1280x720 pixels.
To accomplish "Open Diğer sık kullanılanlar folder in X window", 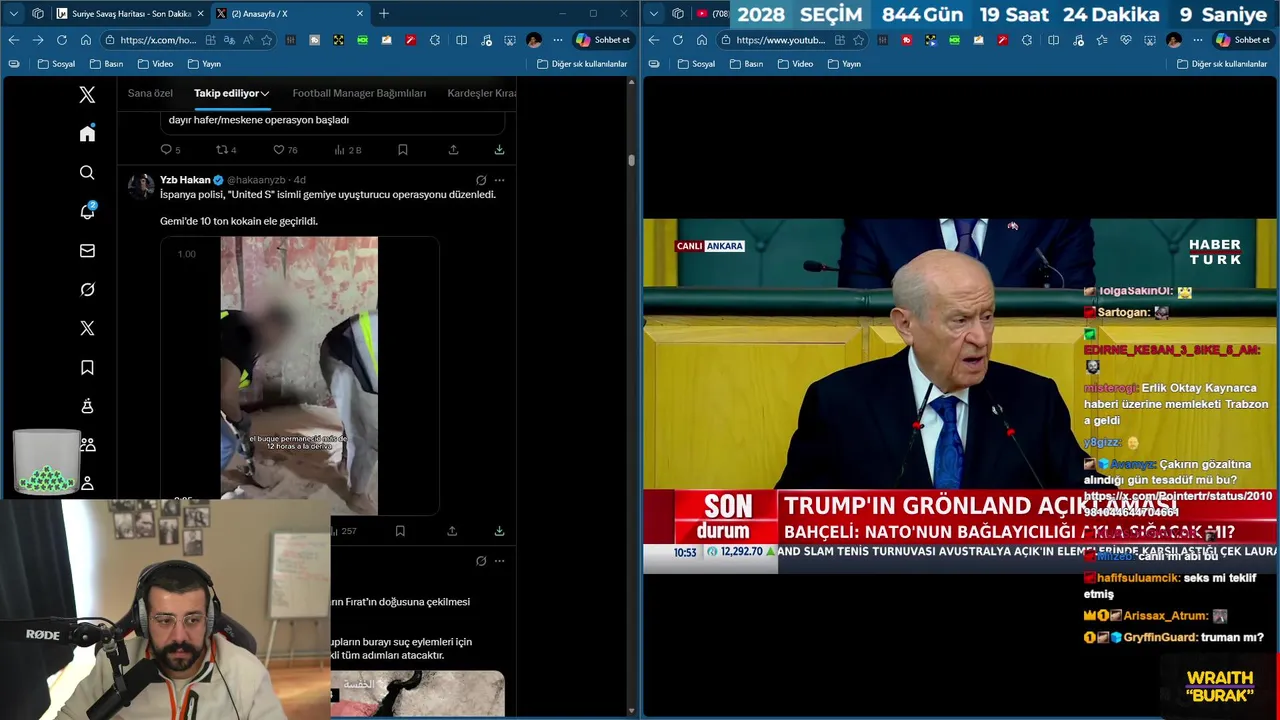I will (582, 64).
